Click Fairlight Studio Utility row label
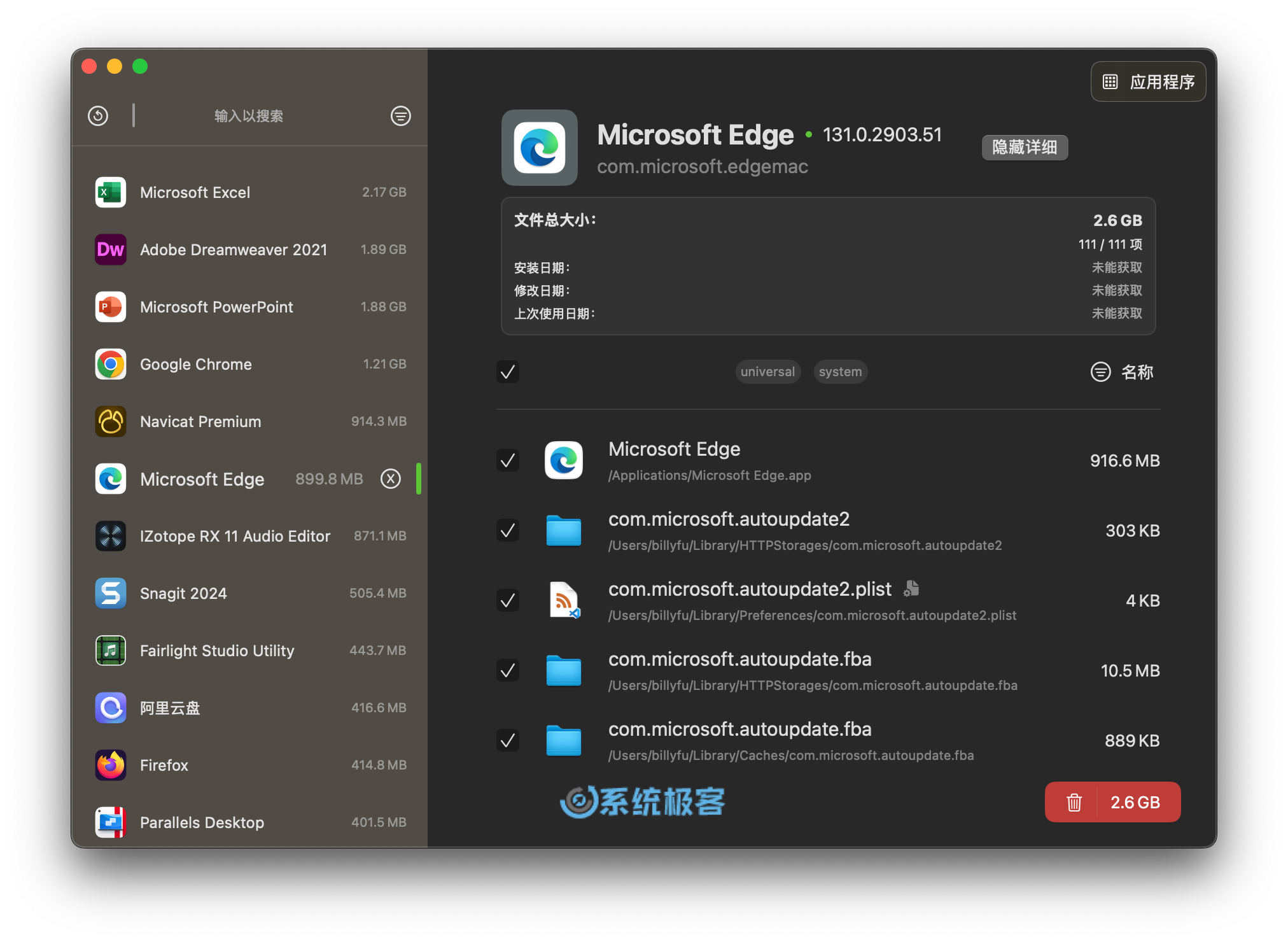This screenshot has height=942, width=1288. 217,650
